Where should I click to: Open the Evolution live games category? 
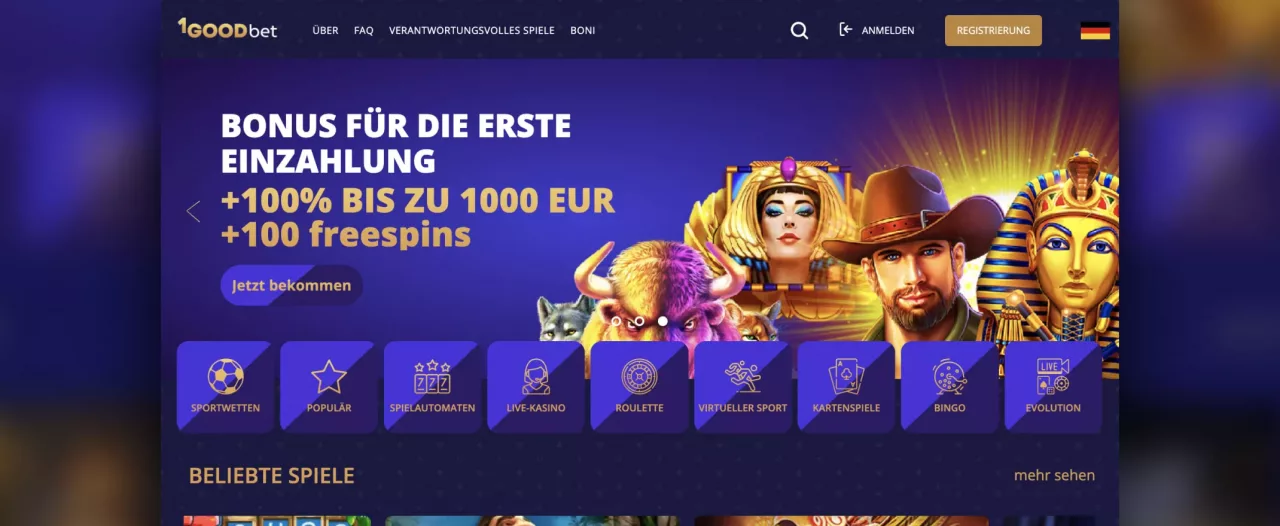pyautogui.click(x=1053, y=387)
